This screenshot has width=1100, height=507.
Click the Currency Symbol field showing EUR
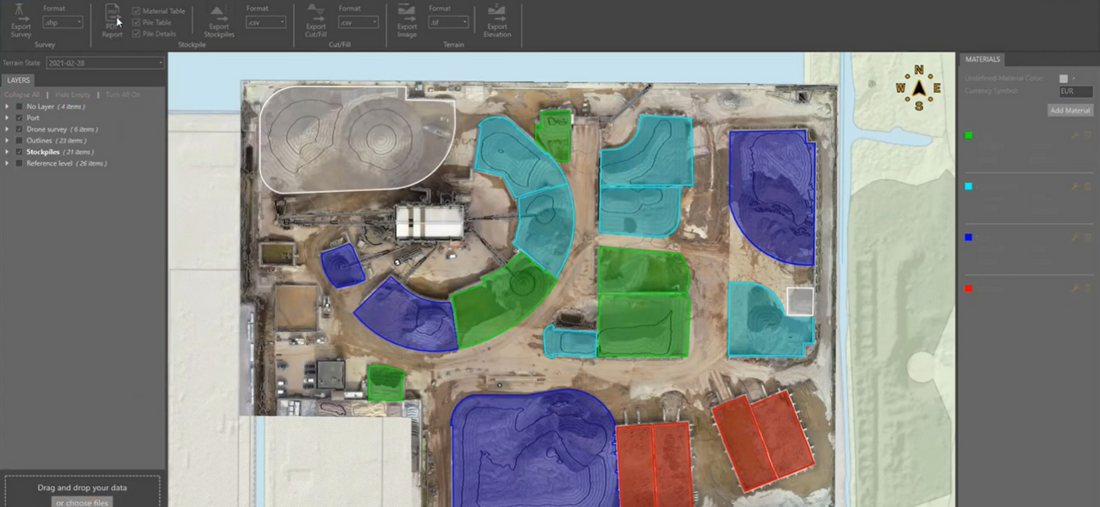tap(1076, 92)
